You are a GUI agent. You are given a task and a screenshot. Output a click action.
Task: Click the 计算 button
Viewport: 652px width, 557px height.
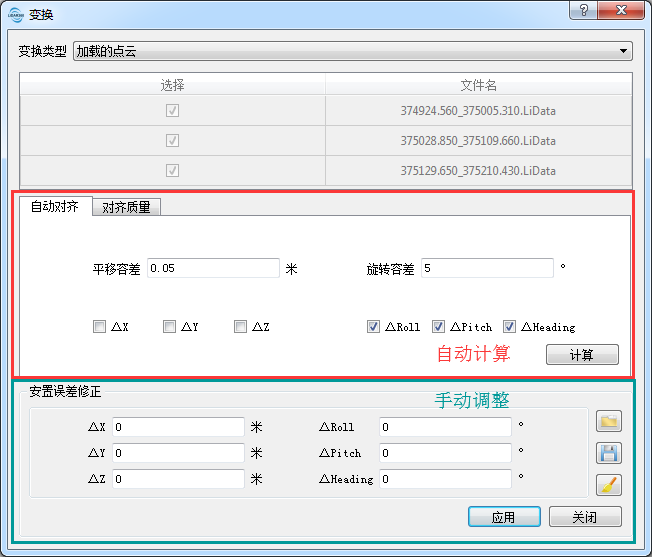tap(582, 355)
